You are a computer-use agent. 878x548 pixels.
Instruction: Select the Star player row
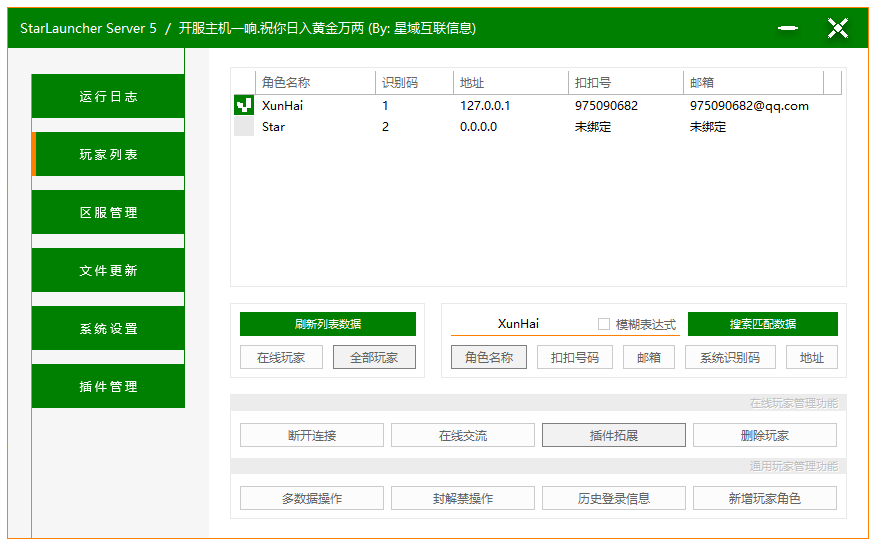pyautogui.click(x=538, y=127)
